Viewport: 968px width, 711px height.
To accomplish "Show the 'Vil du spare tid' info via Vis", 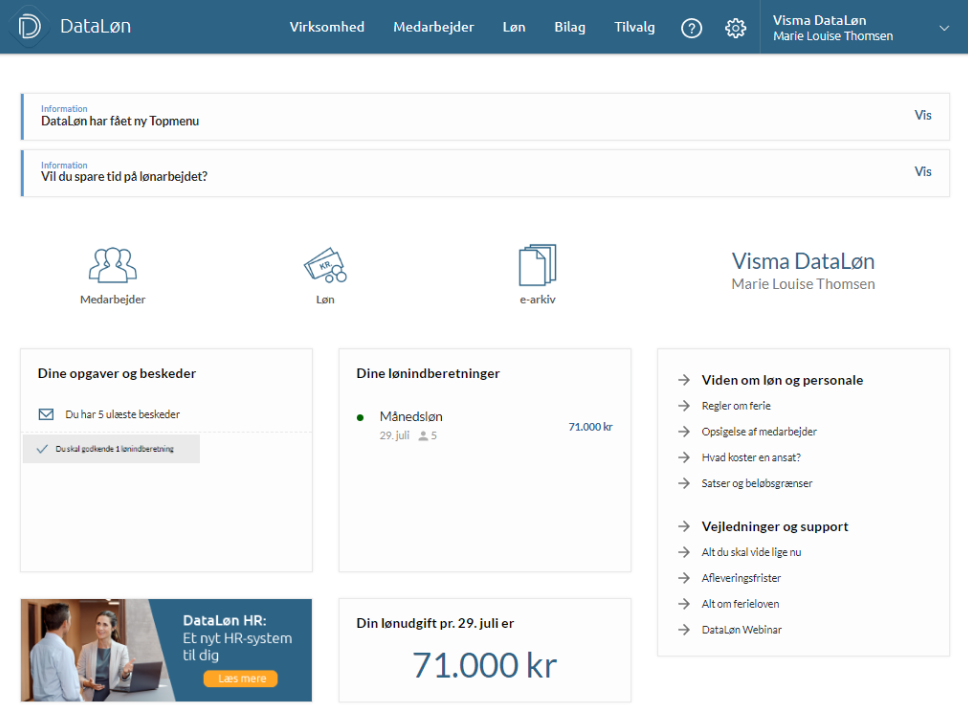I will (923, 172).
